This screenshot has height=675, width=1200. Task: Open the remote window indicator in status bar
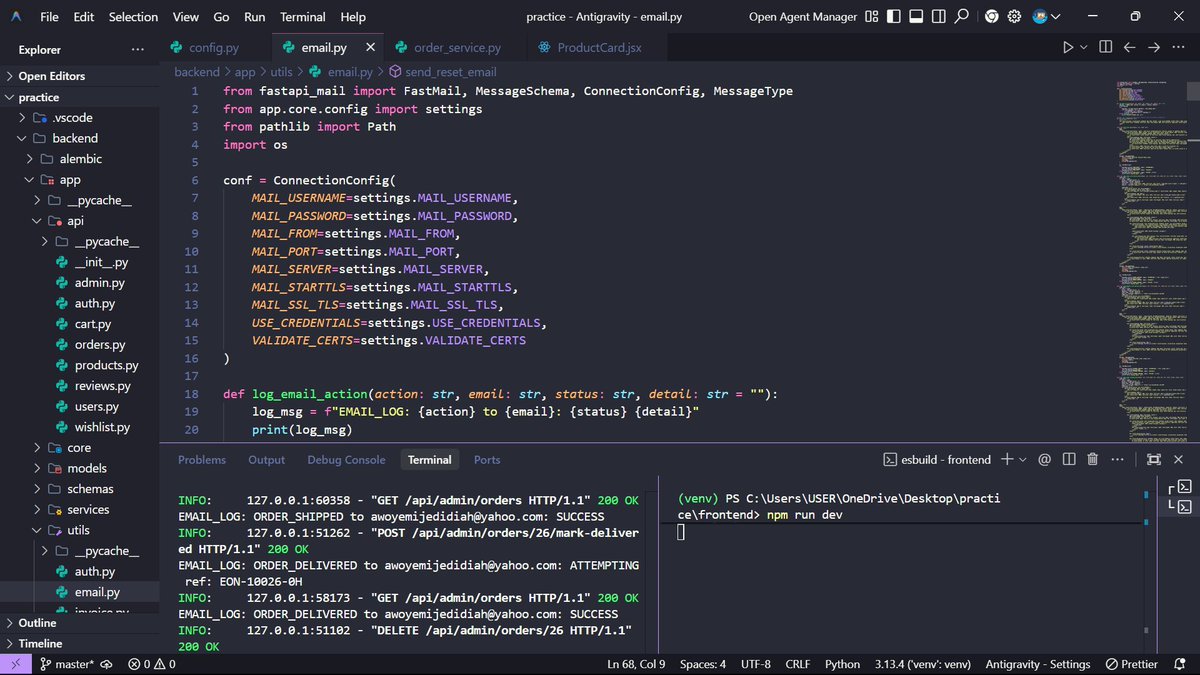tap(14, 664)
